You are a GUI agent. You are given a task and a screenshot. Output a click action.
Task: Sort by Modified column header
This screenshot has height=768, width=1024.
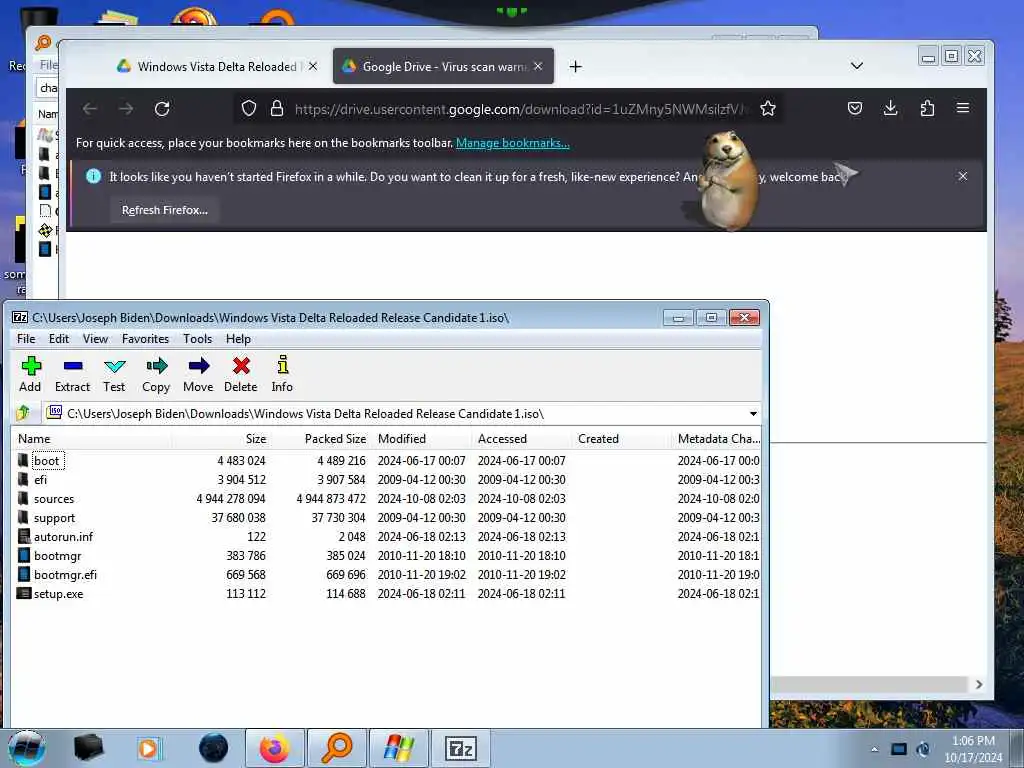422,439
